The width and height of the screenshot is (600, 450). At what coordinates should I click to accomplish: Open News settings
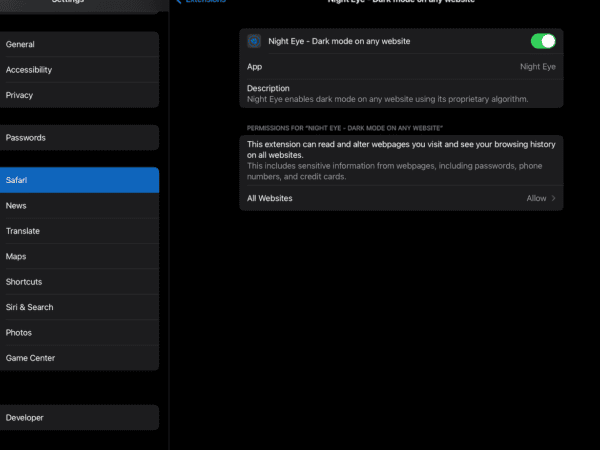79,205
